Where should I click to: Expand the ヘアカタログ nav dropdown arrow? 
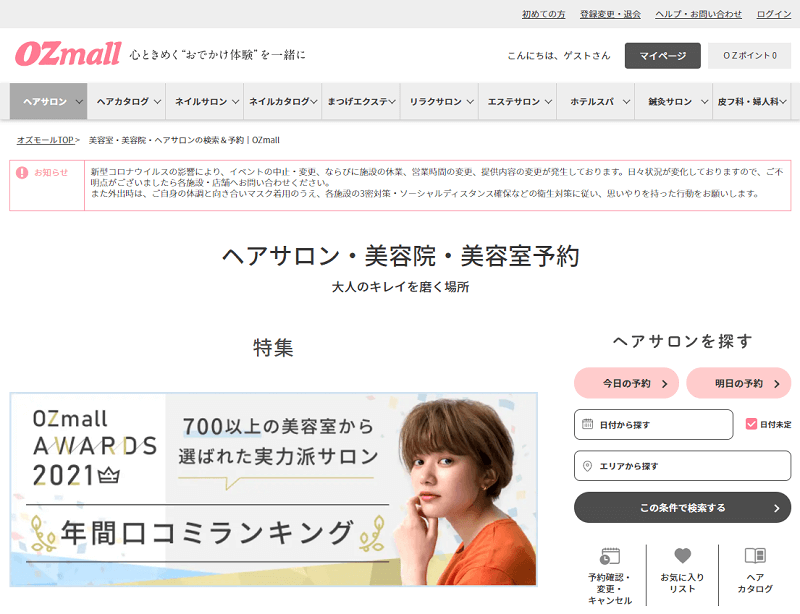click(x=157, y=102)
